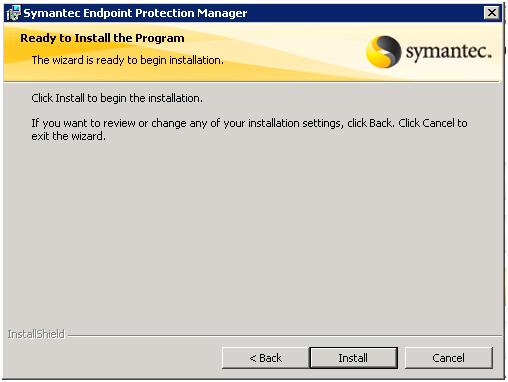Click the InstallShield label
The height and width of the screenshot is (382, 508).
pyautogui.click(x=36, y=334)
